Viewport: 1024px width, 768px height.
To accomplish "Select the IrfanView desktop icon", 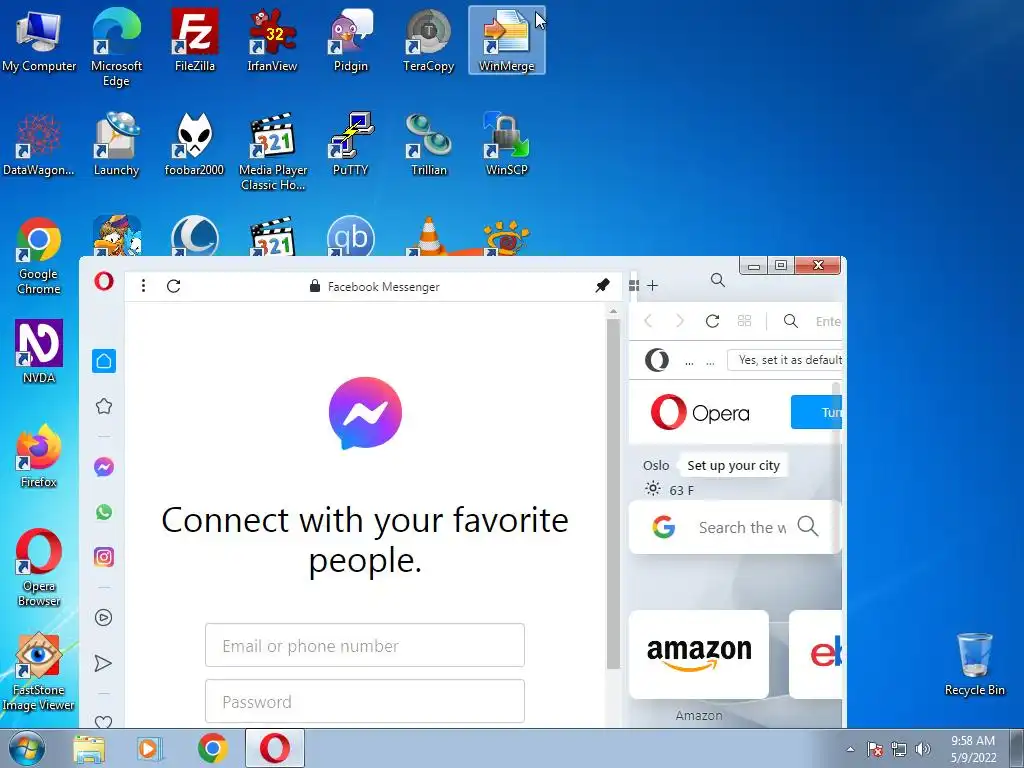I will pos(272,40).
